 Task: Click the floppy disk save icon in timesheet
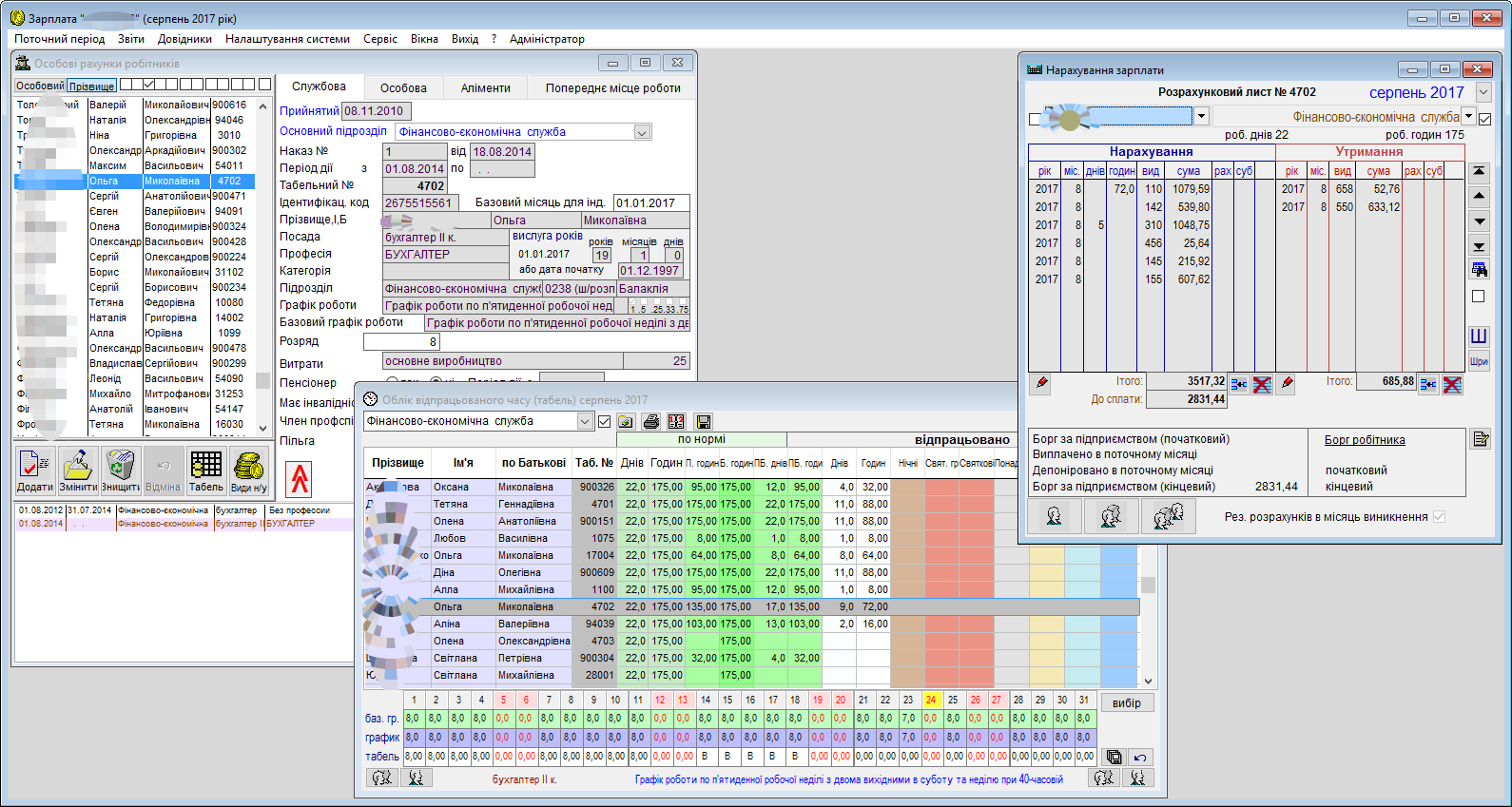tap(704, 421)
